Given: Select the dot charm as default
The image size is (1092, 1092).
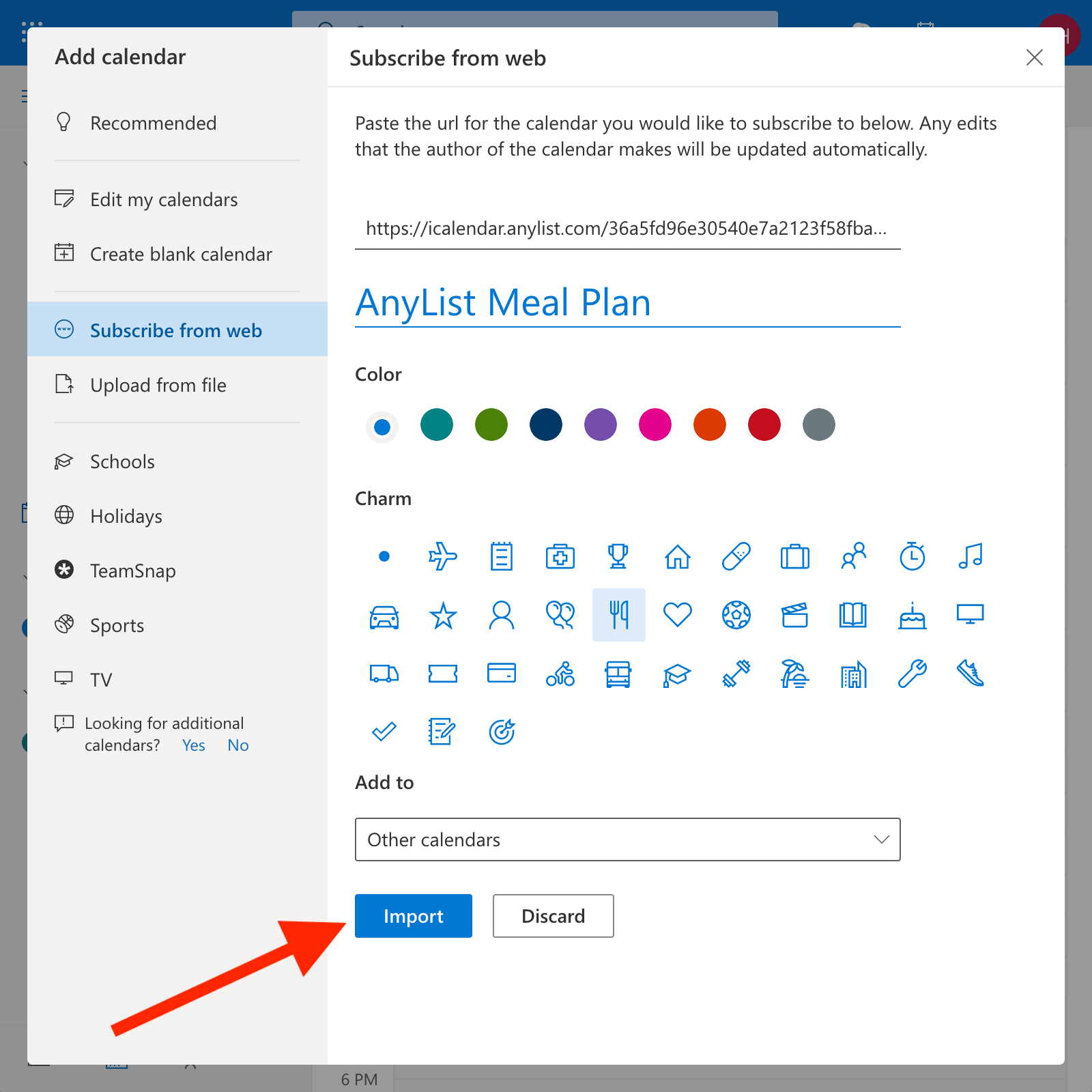Looking at the screenshot, I should tap(384, 556).
